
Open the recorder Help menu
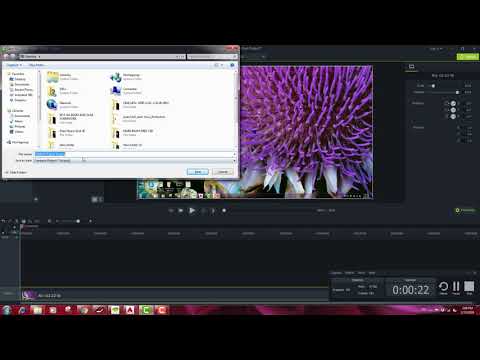click(x=372, y=273)
